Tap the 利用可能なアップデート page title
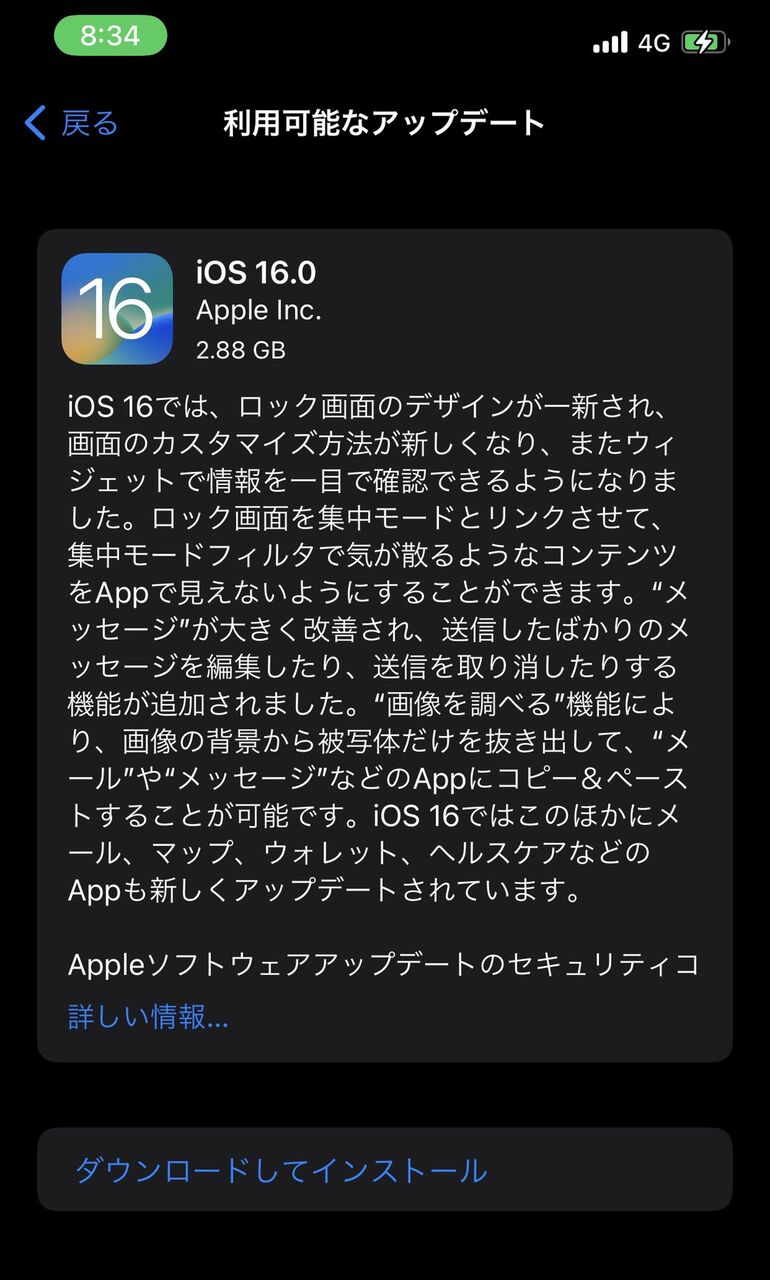This screenshot has height=1280, width=770. click(384, 123)
